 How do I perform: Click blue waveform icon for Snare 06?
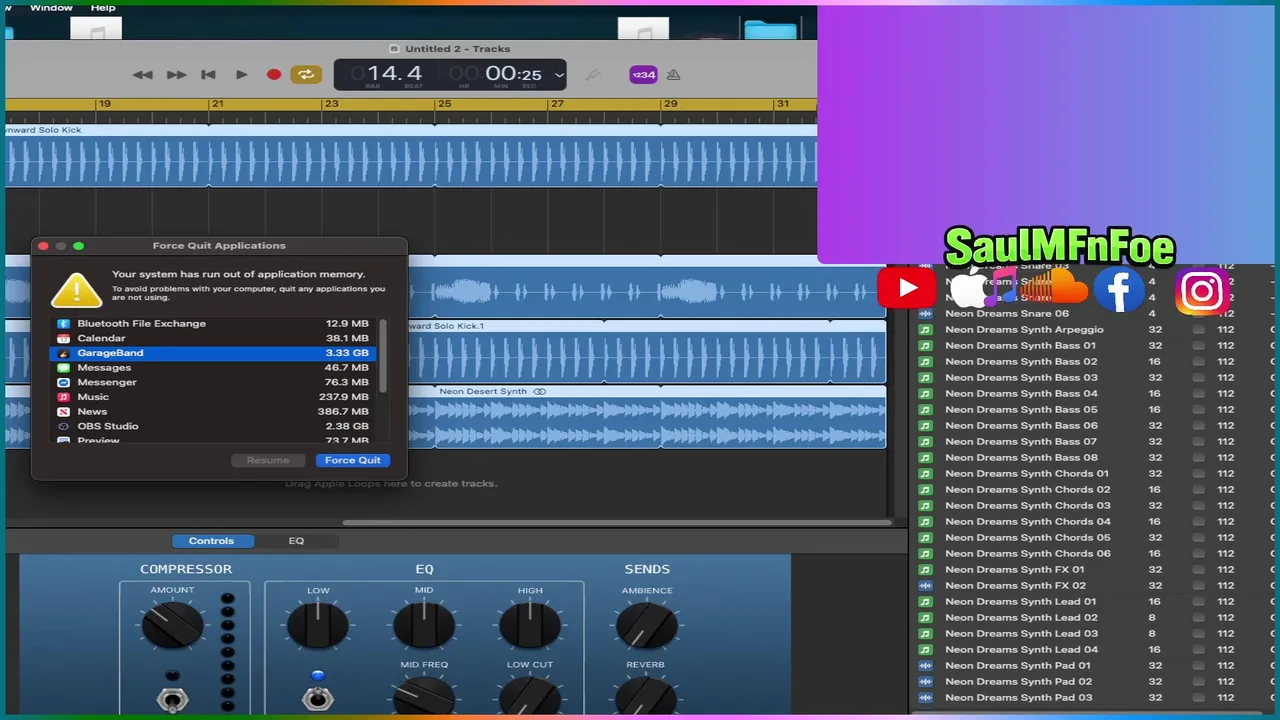925,313
